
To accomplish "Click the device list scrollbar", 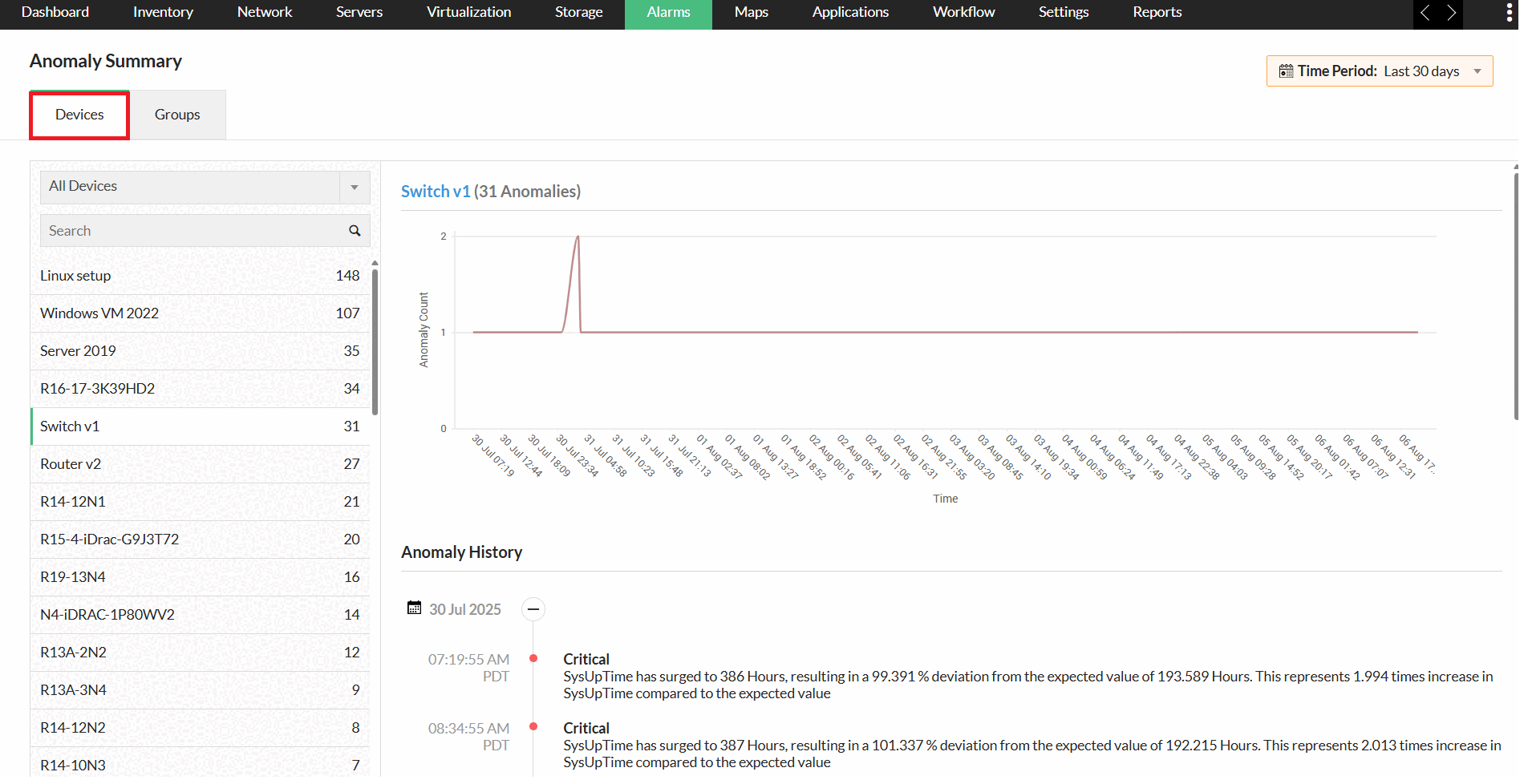I will click(x=375, y=341).
